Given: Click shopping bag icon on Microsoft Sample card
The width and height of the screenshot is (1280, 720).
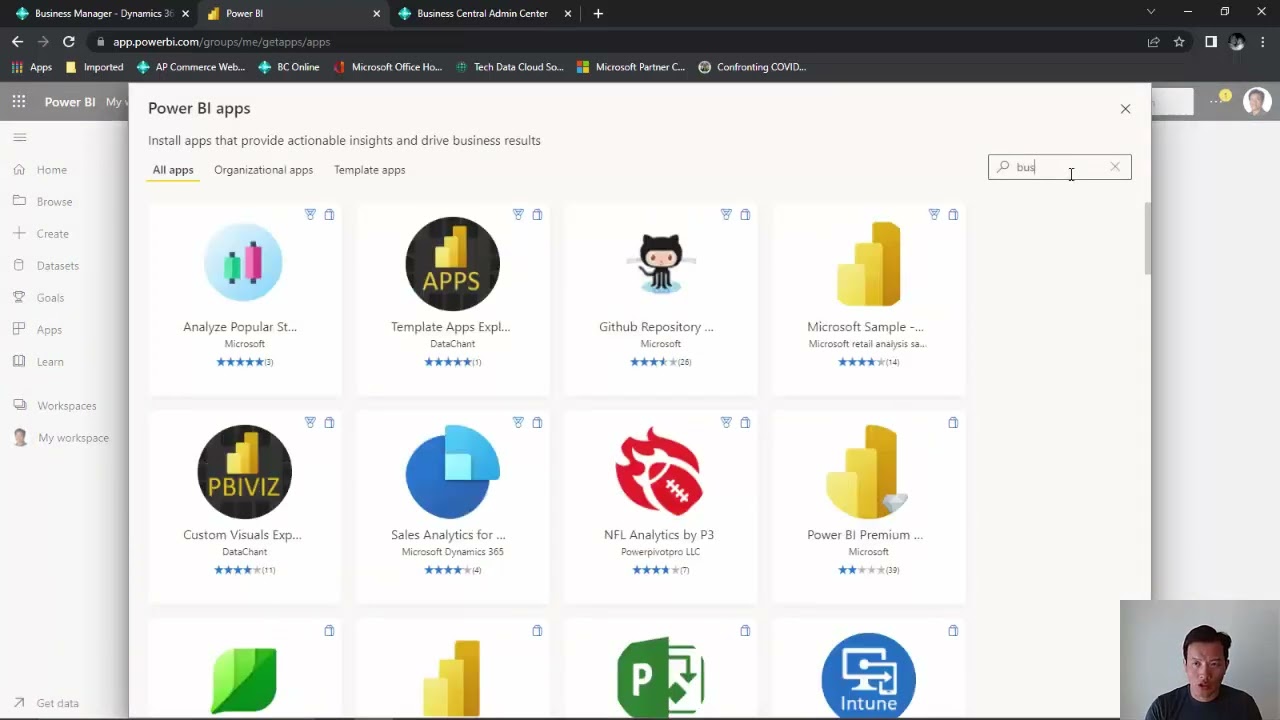Looking at the screenshot, I should [x=953, y=214].
